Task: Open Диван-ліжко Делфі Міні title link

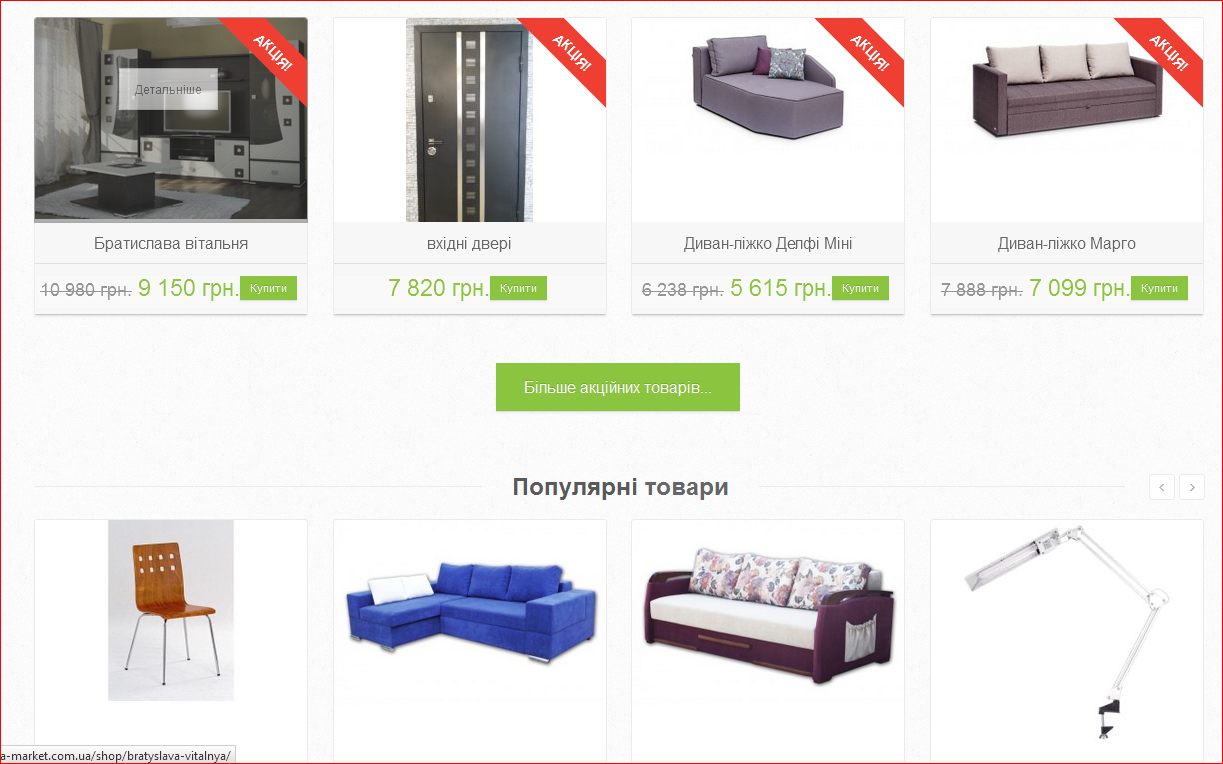Action: point(768,243)
